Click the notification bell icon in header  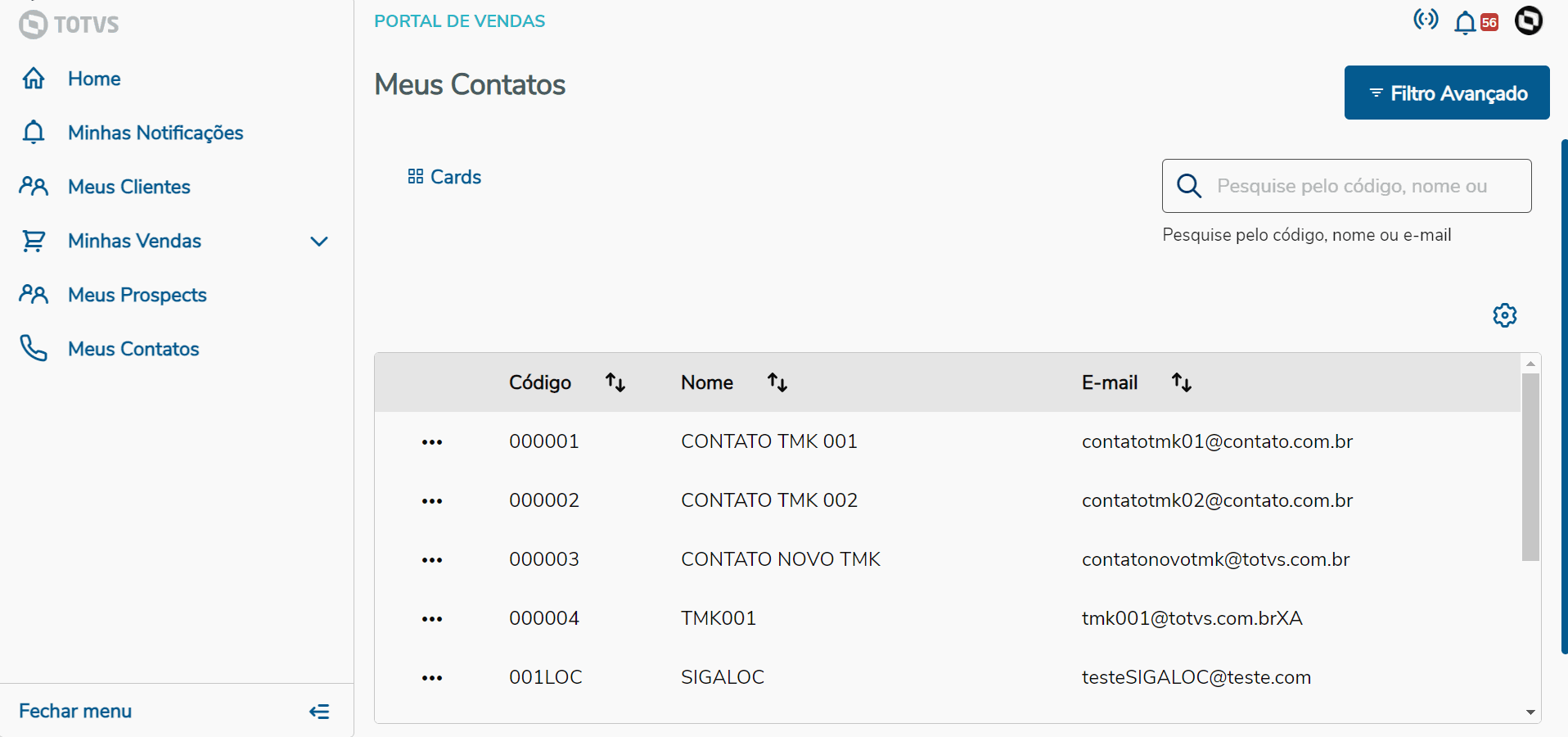[1465, 22]
